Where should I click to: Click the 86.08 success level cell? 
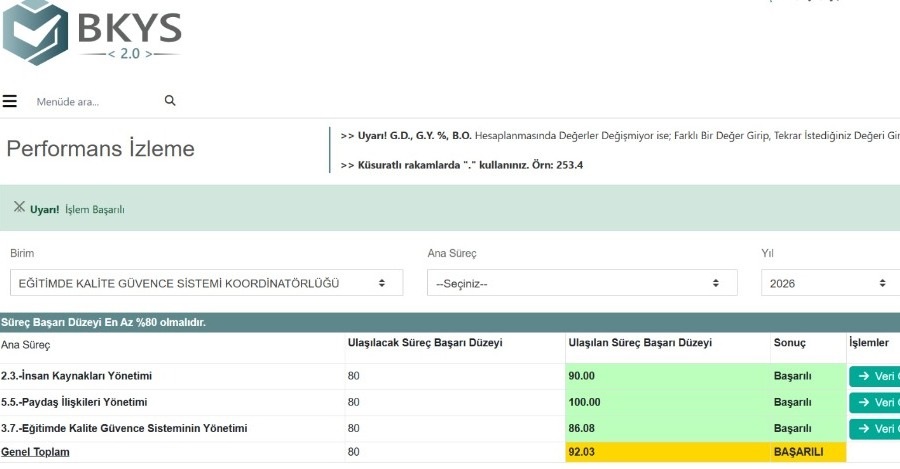(x=668, y=428)
